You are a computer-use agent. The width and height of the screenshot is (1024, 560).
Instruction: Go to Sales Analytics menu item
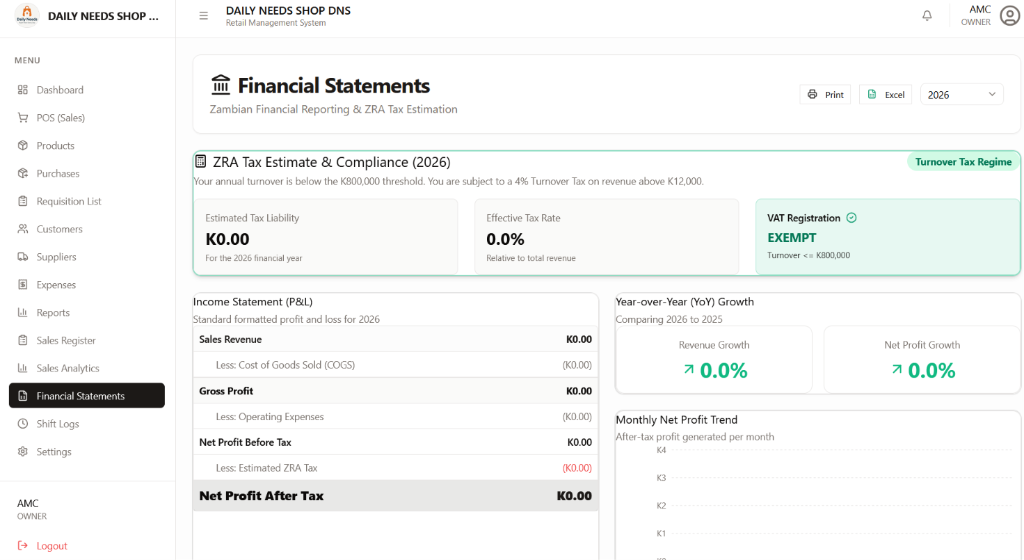pos(87,368)
